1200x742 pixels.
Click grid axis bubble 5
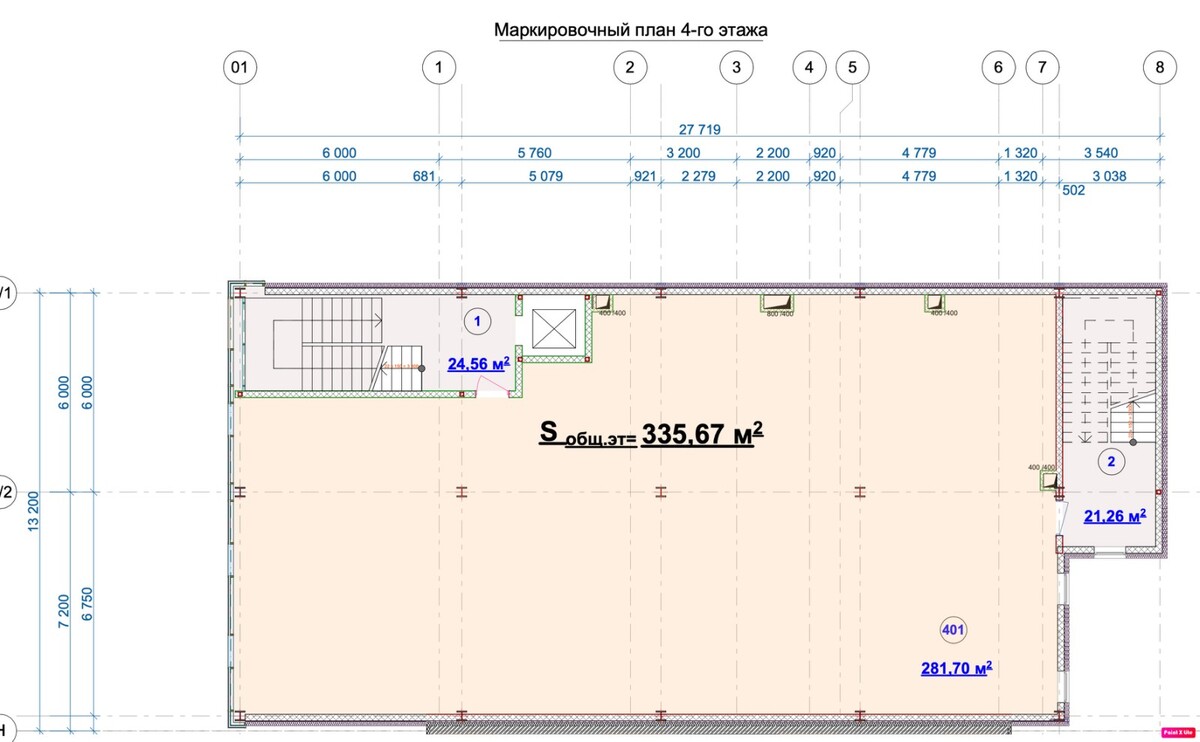[852, 68]
